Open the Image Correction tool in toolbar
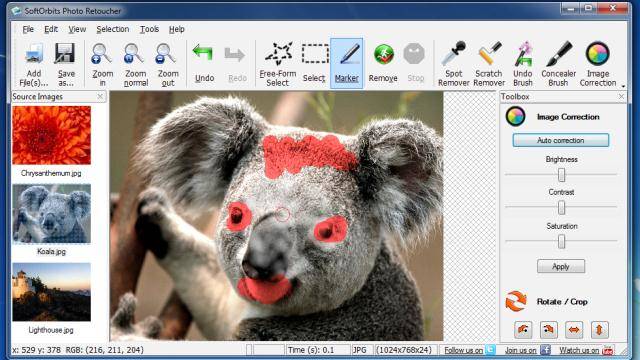Screen dimensions: 640x360 (598, 64)
